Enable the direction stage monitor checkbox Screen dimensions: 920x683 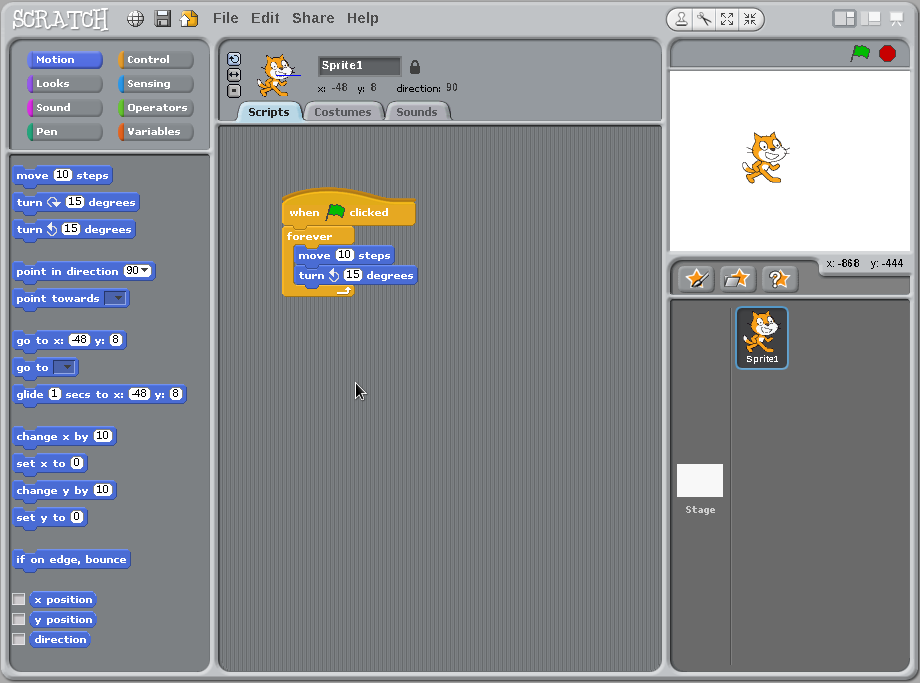(x=19, y=639)
